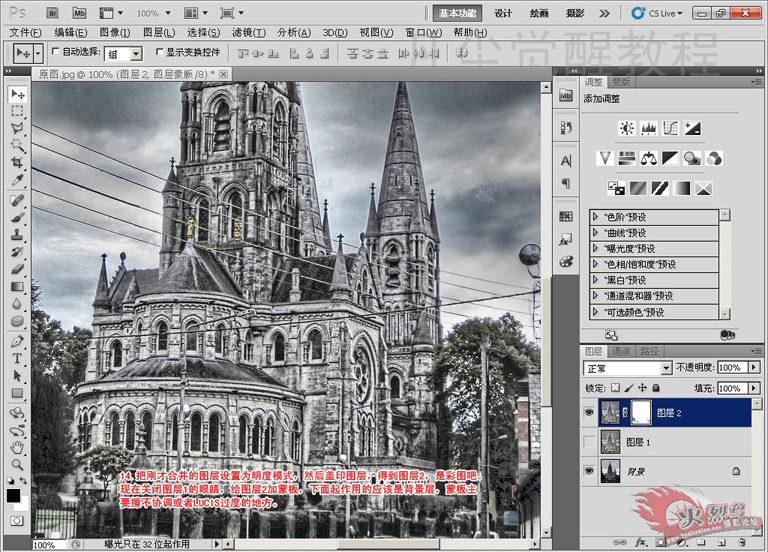Select the History Brush tool
This screenshot has width=768, height=552.
pos(17,252)
